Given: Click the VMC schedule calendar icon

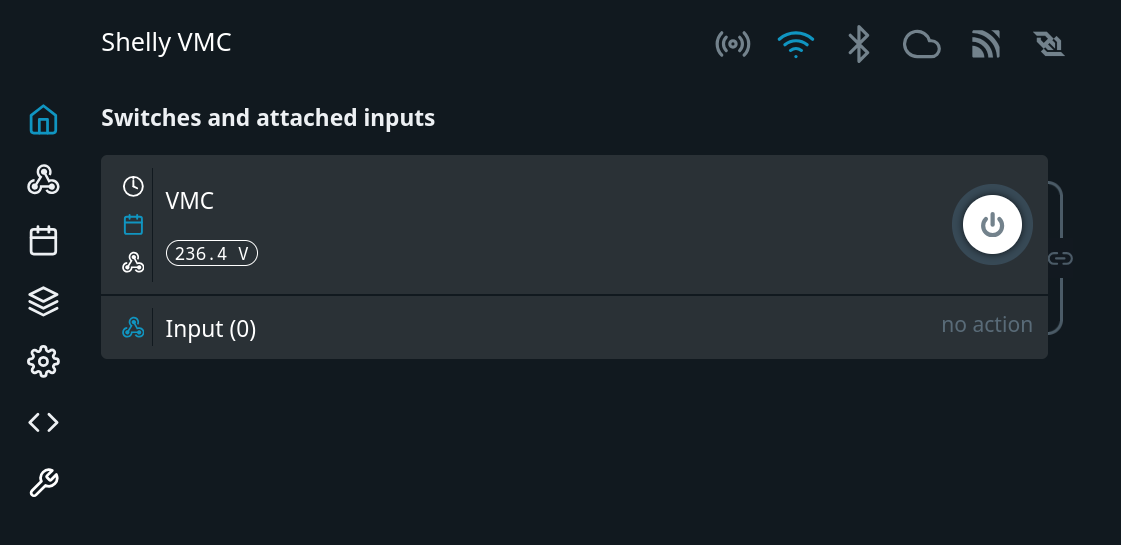Looking at the screenshot, I should tap(133, 224).
